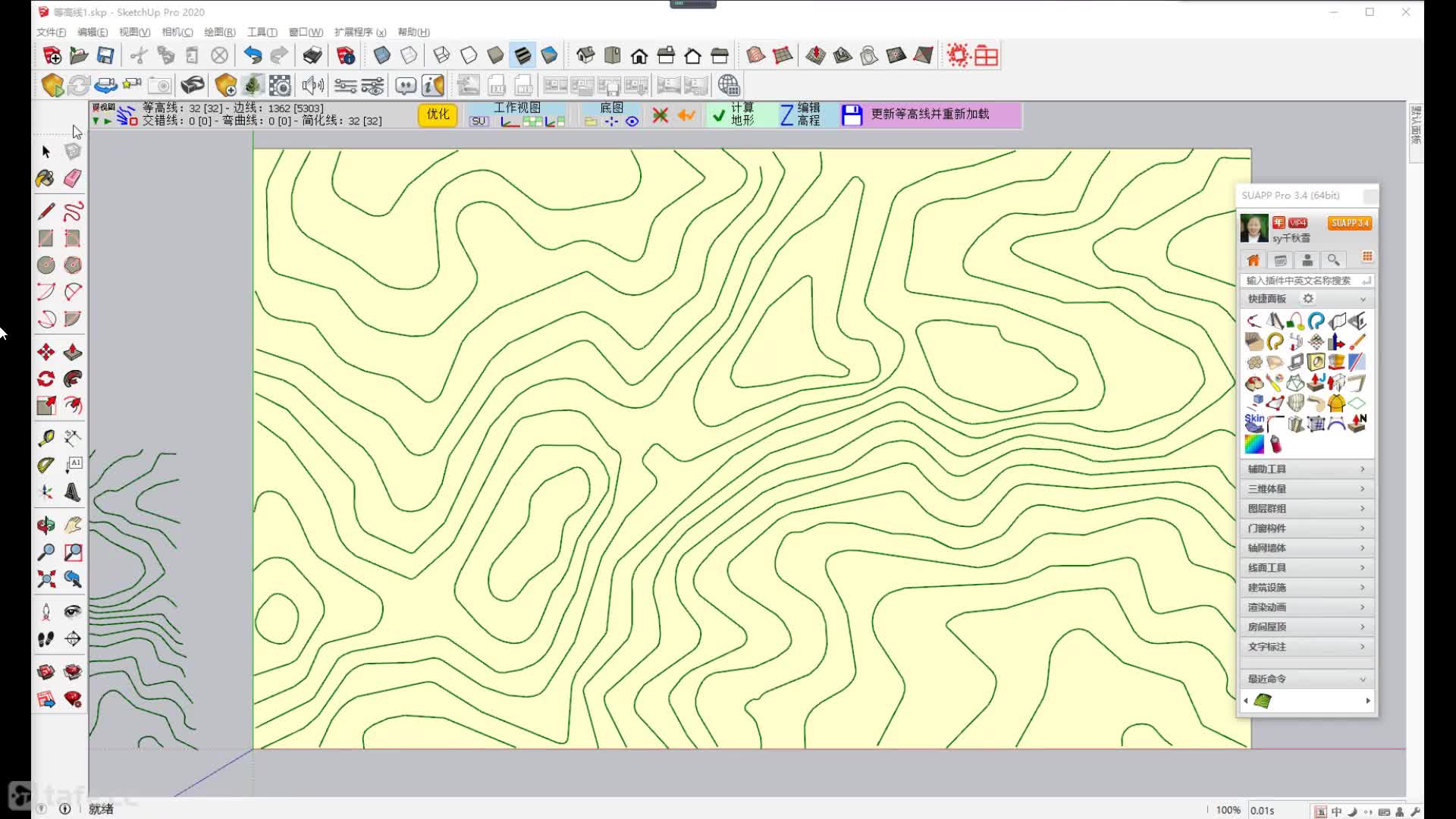
Task: Collapse the 最近命令 section
Action: pyautogui.click(x=1362, y=679)
